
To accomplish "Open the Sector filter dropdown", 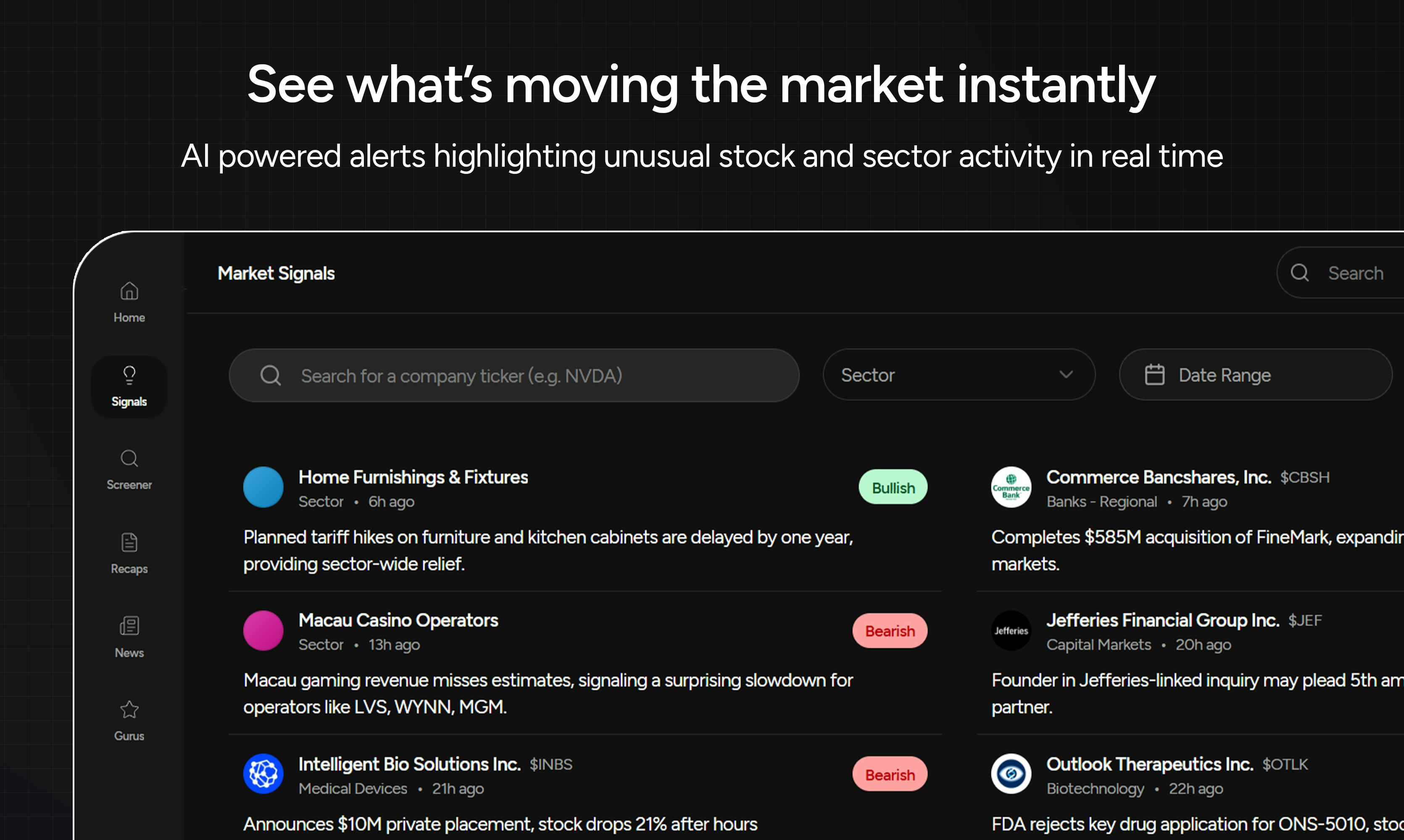I will point(958,374).
